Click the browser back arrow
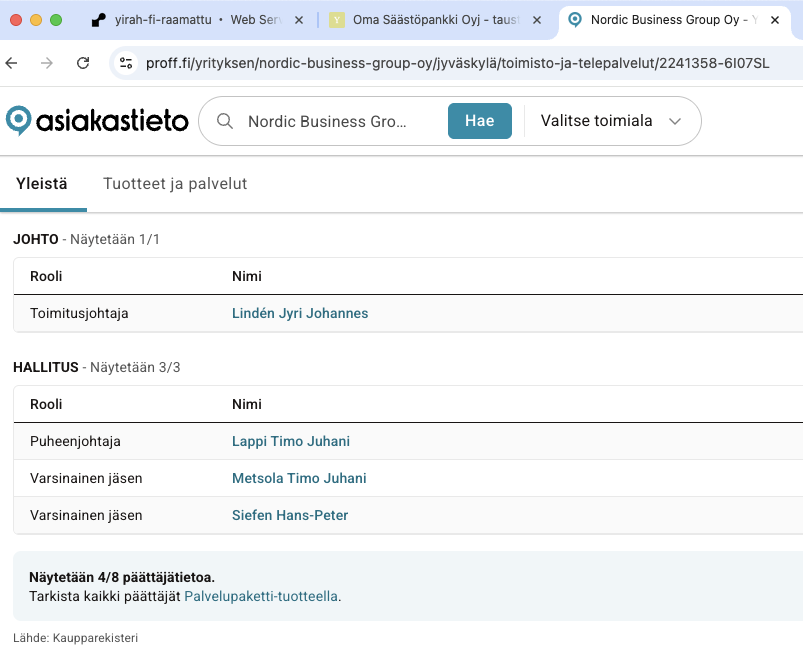 (11, 62)
